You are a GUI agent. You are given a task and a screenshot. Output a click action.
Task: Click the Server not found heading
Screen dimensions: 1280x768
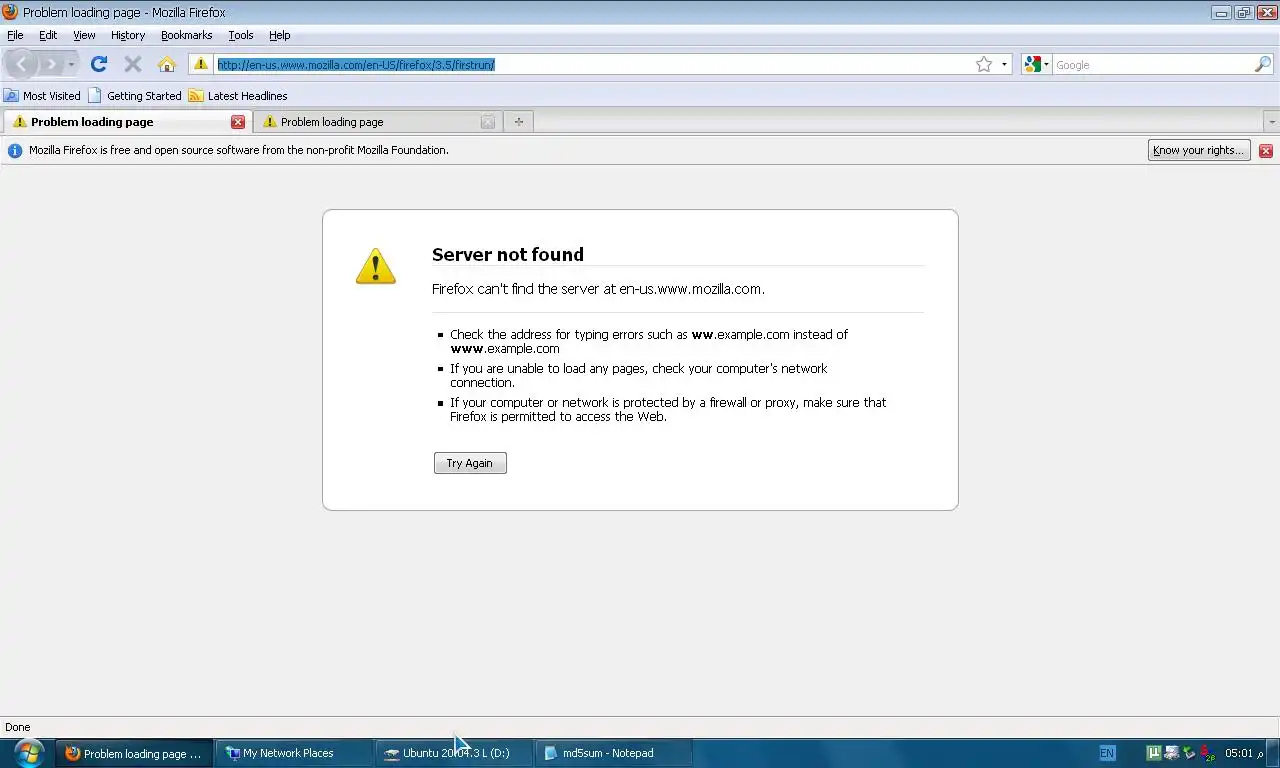(508, 254)
